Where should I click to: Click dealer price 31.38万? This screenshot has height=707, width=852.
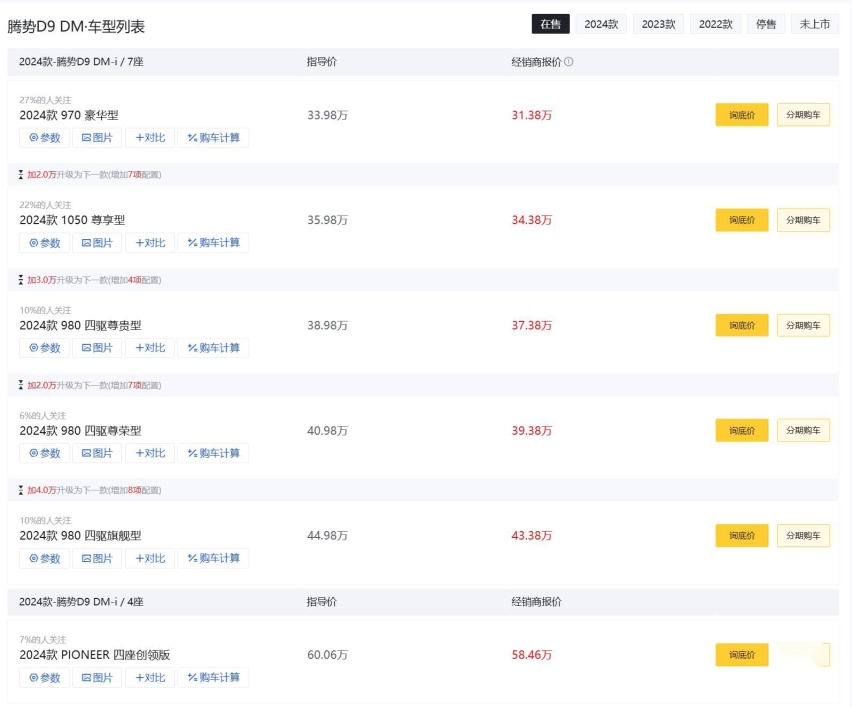click(x=531, y=115)
